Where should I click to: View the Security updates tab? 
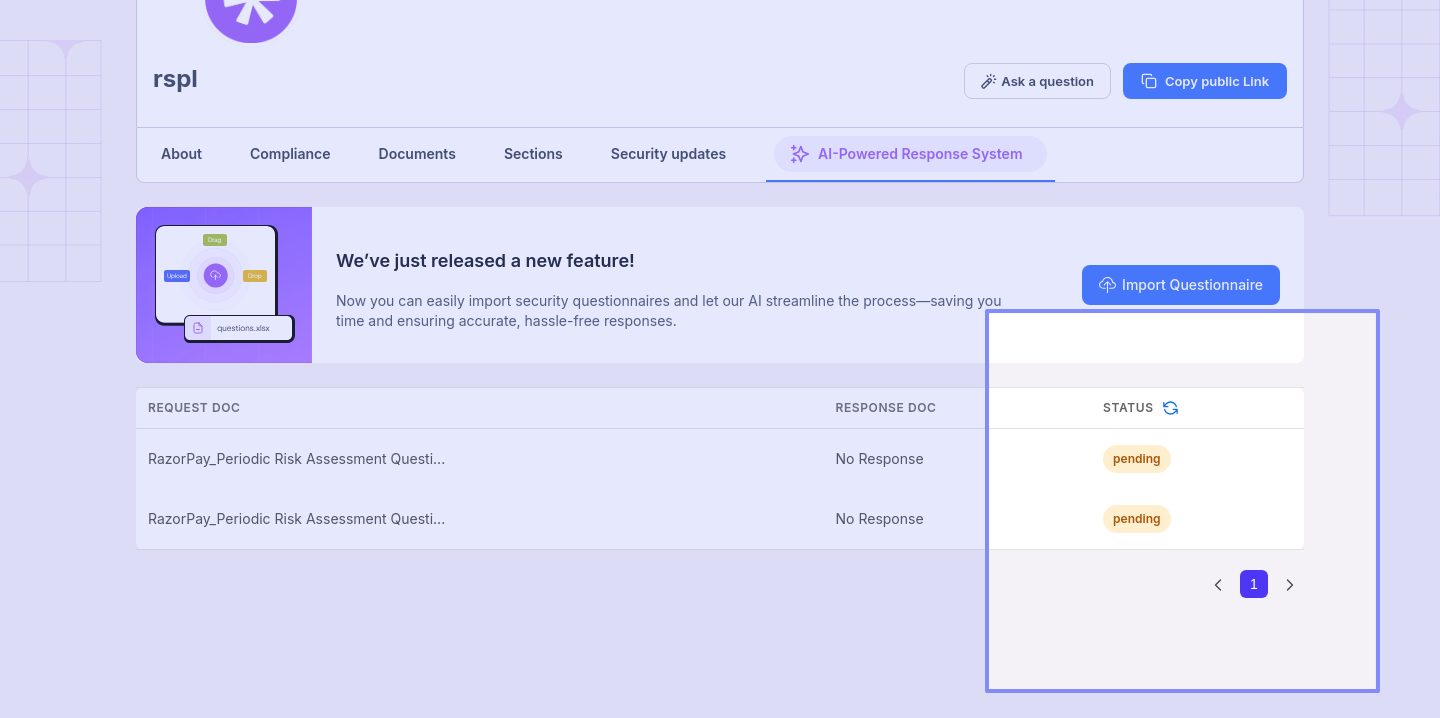point(668,154)
